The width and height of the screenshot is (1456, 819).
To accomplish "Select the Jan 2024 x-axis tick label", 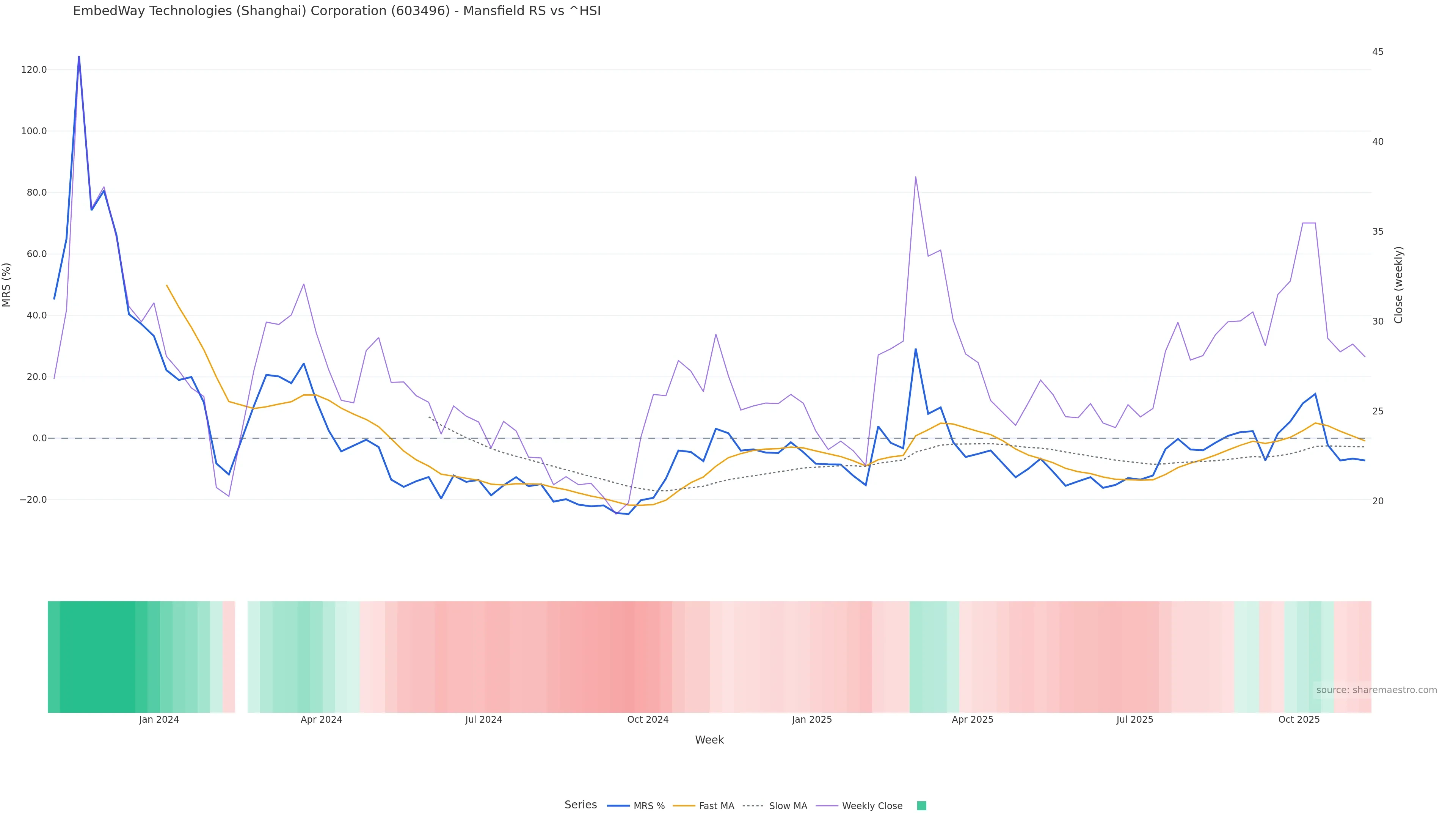I will [159, 720].
